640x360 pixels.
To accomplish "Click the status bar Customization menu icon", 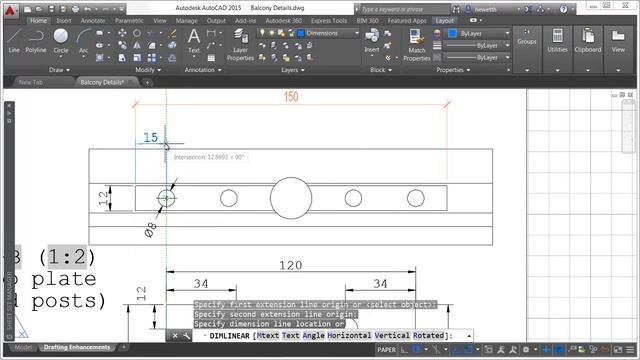I will pos(630,350).
